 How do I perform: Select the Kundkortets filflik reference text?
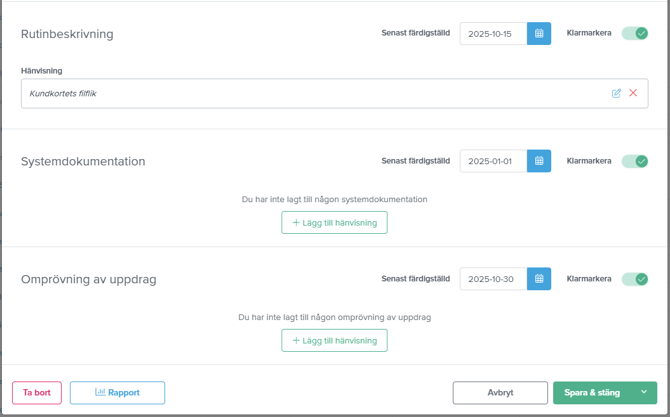tap(63, 93)
